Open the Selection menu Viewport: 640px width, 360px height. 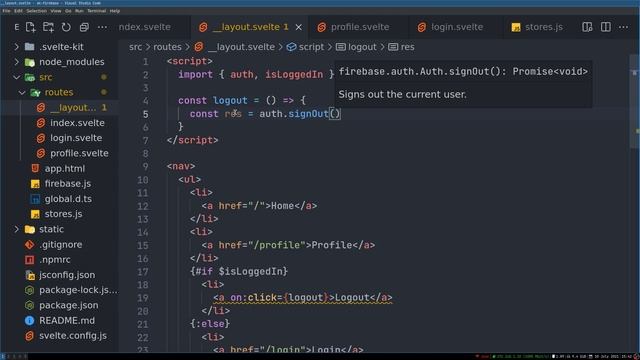coord(37,11)
